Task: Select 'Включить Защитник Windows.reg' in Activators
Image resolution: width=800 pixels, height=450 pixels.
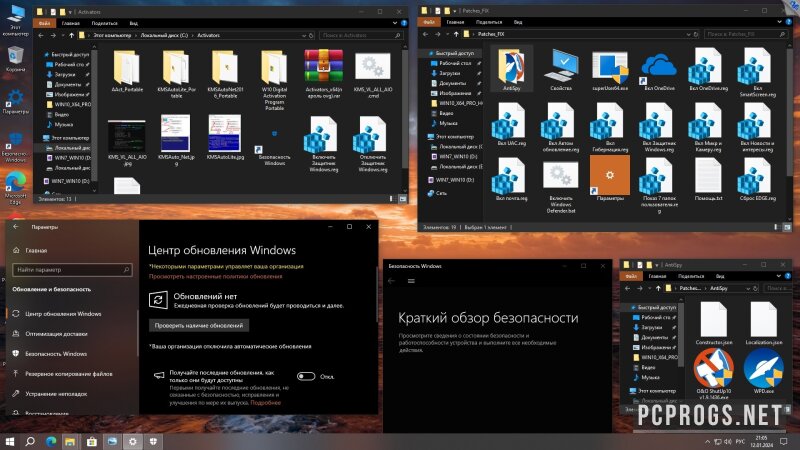Action: click(323, 144)
